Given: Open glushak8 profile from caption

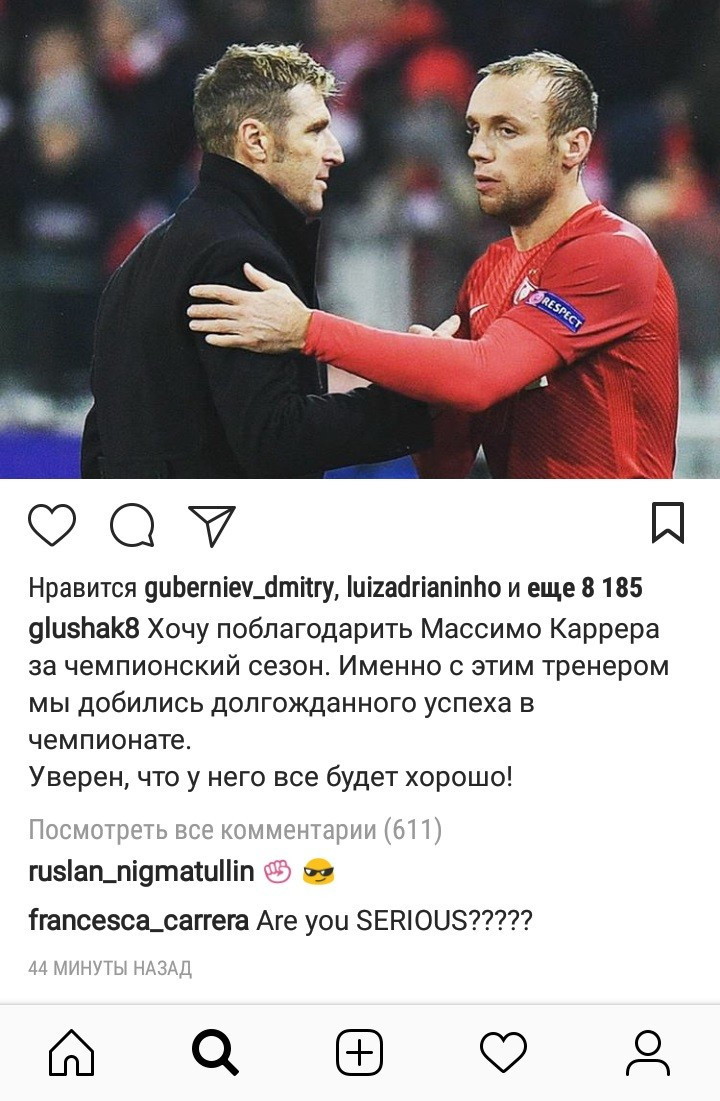Looking at the screenshot, I should coord(84,628).
